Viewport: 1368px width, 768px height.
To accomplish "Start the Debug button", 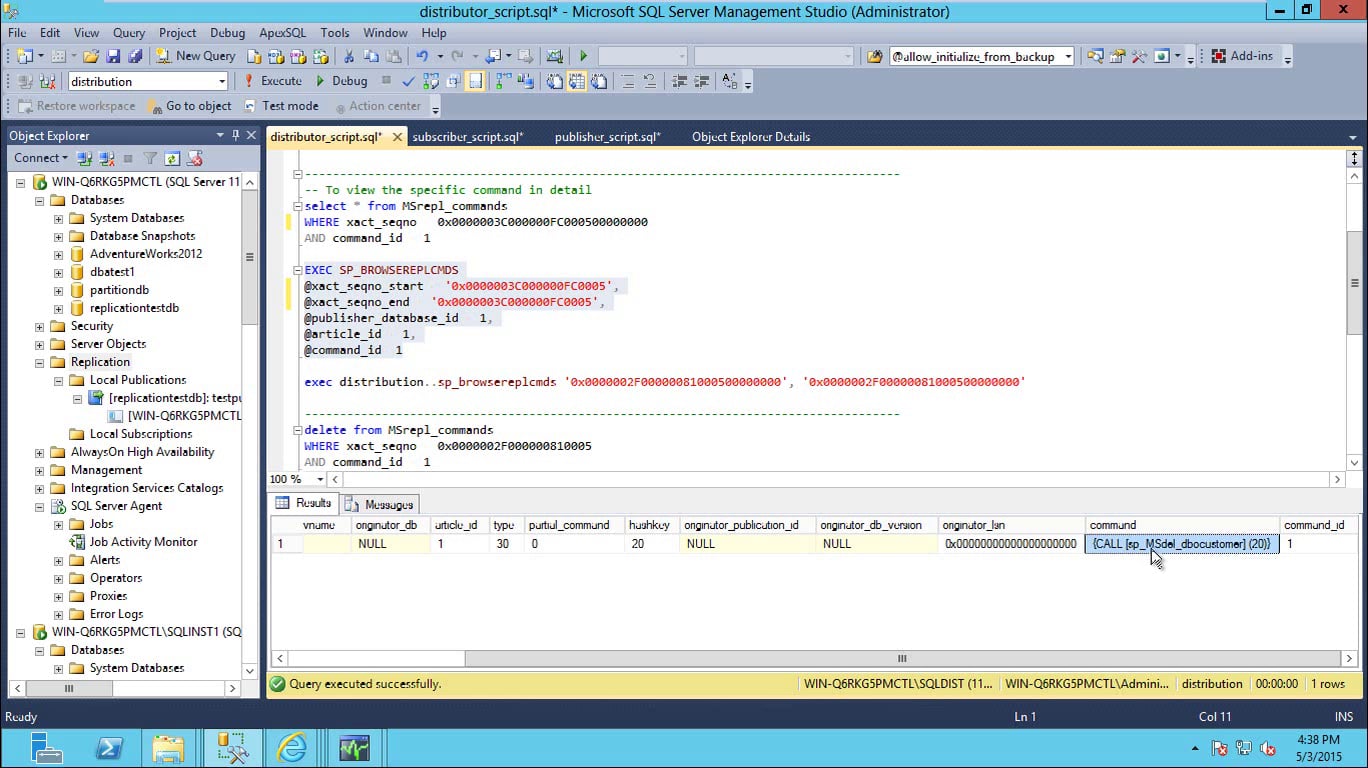I will pyautogui.click(x=341, y=81).
